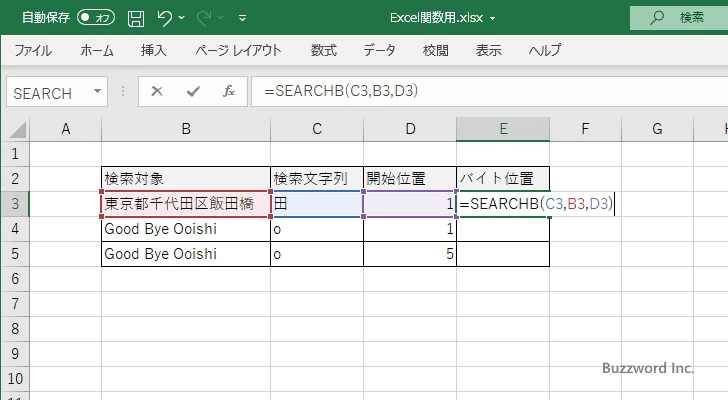This screenshot has width=728, height=400.
Task: Click empty cell E4 under the formula
Action: click(x=503, y=229)
